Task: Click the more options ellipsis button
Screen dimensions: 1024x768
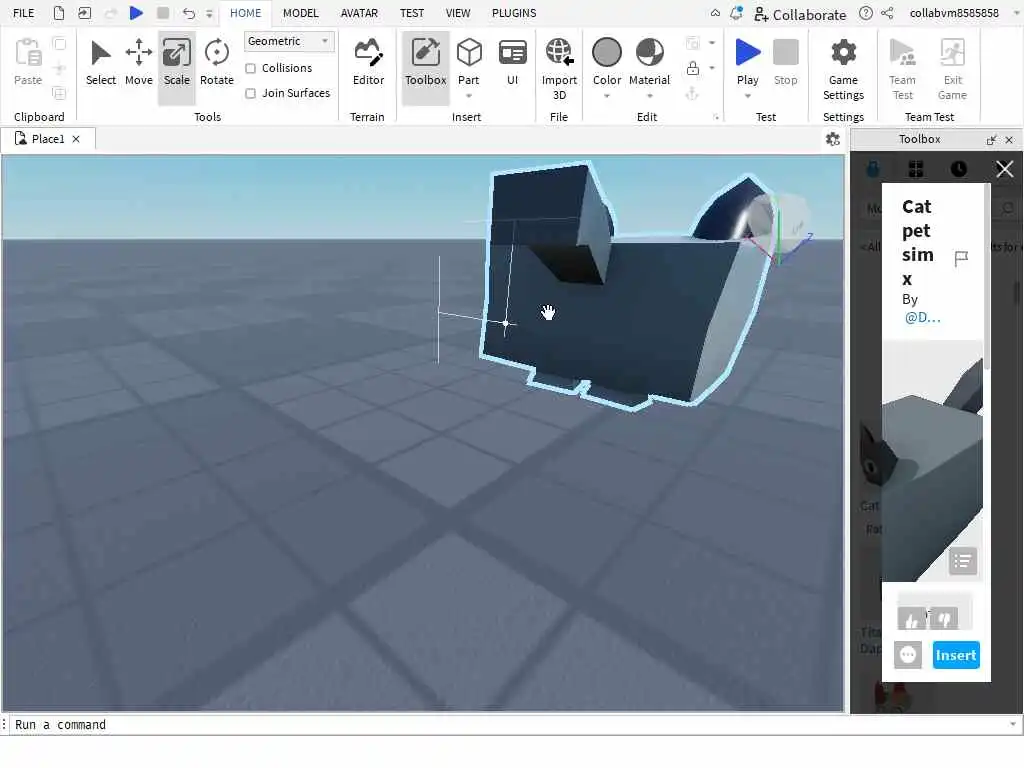Action: pyautogui.click(x=908, y=655)
